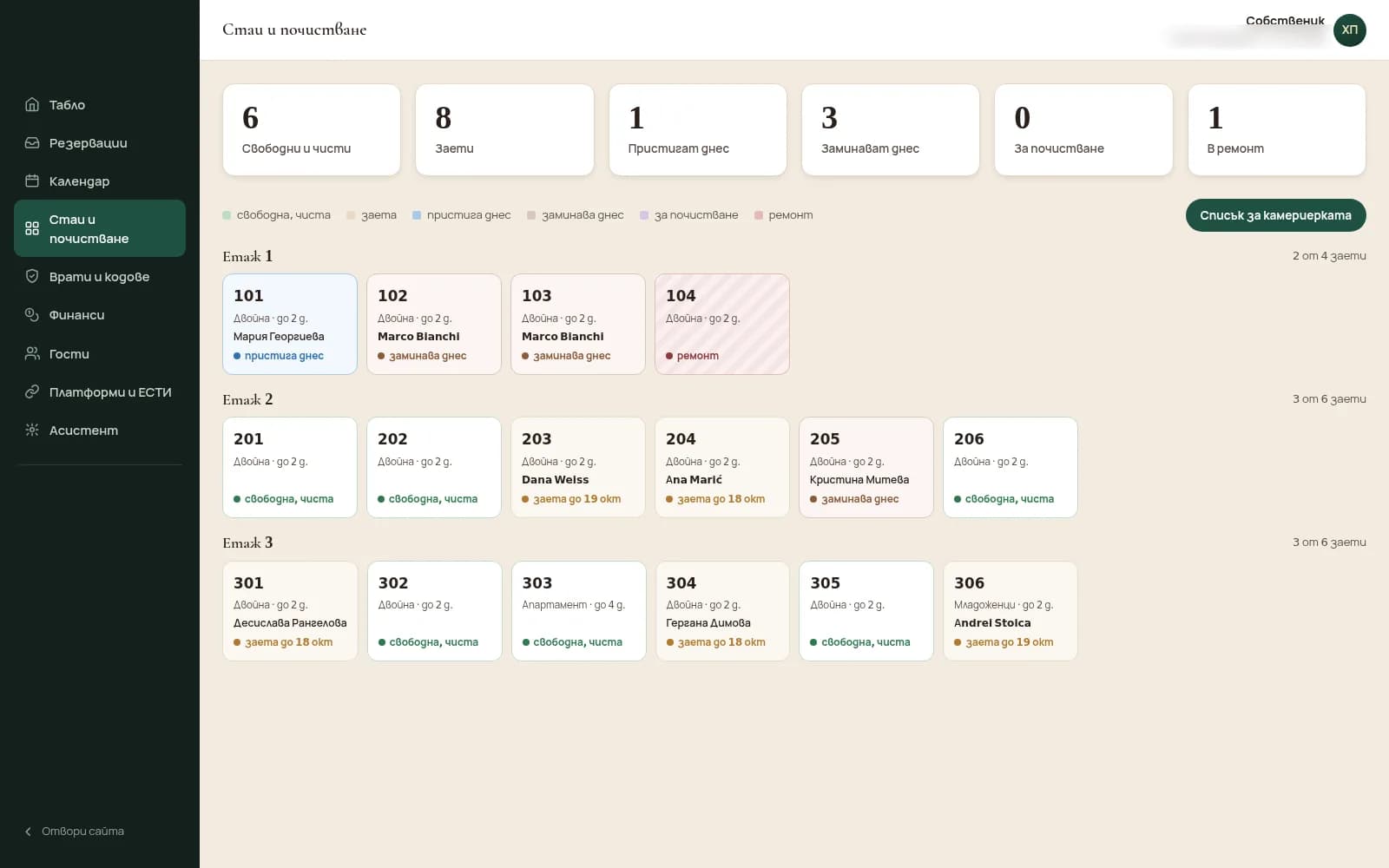Select Финанси in the sidebar

[x=100, y=315]
